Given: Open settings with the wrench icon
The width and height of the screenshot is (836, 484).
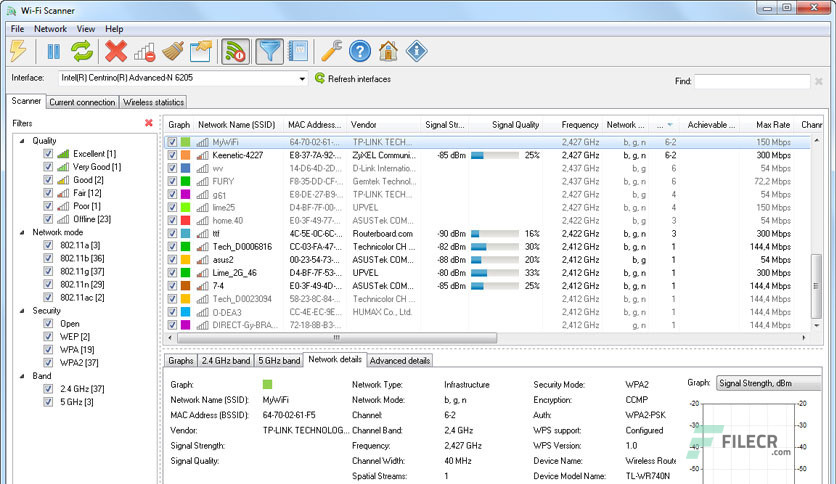Looking at the screenshot, I should click(x=332, y=52).
